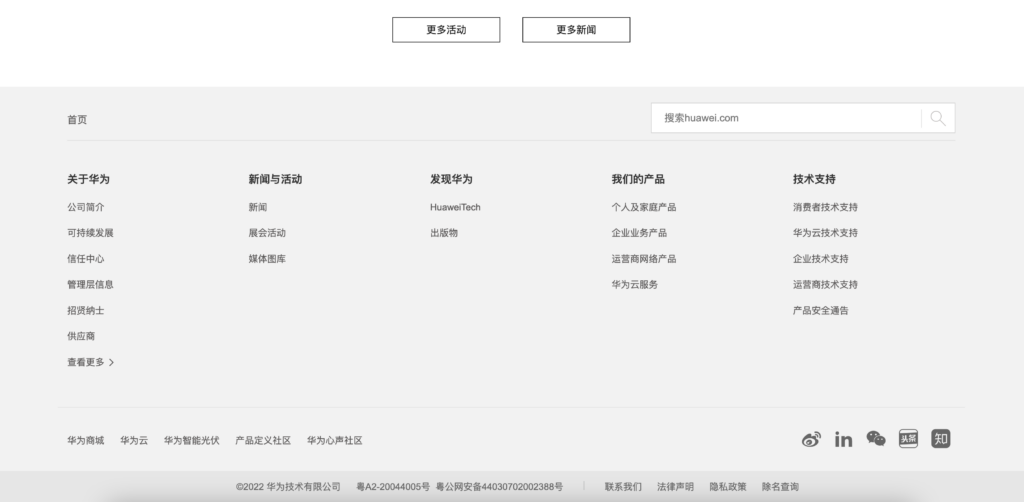
Task: Click the search magnifier icon
Action: click(937, 118)
